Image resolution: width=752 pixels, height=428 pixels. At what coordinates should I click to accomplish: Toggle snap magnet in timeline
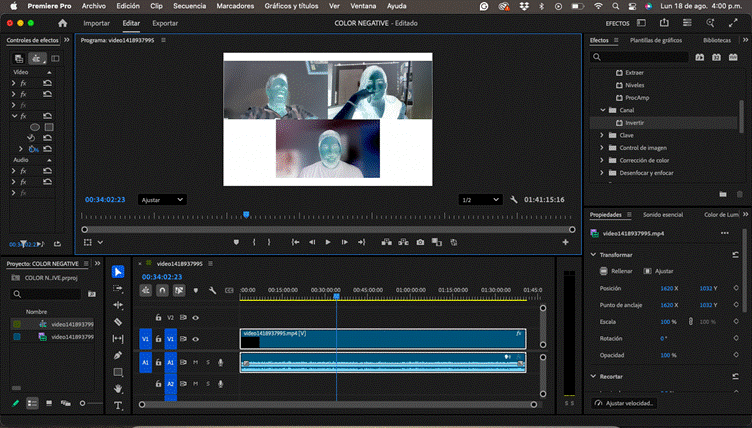point(162,290)
